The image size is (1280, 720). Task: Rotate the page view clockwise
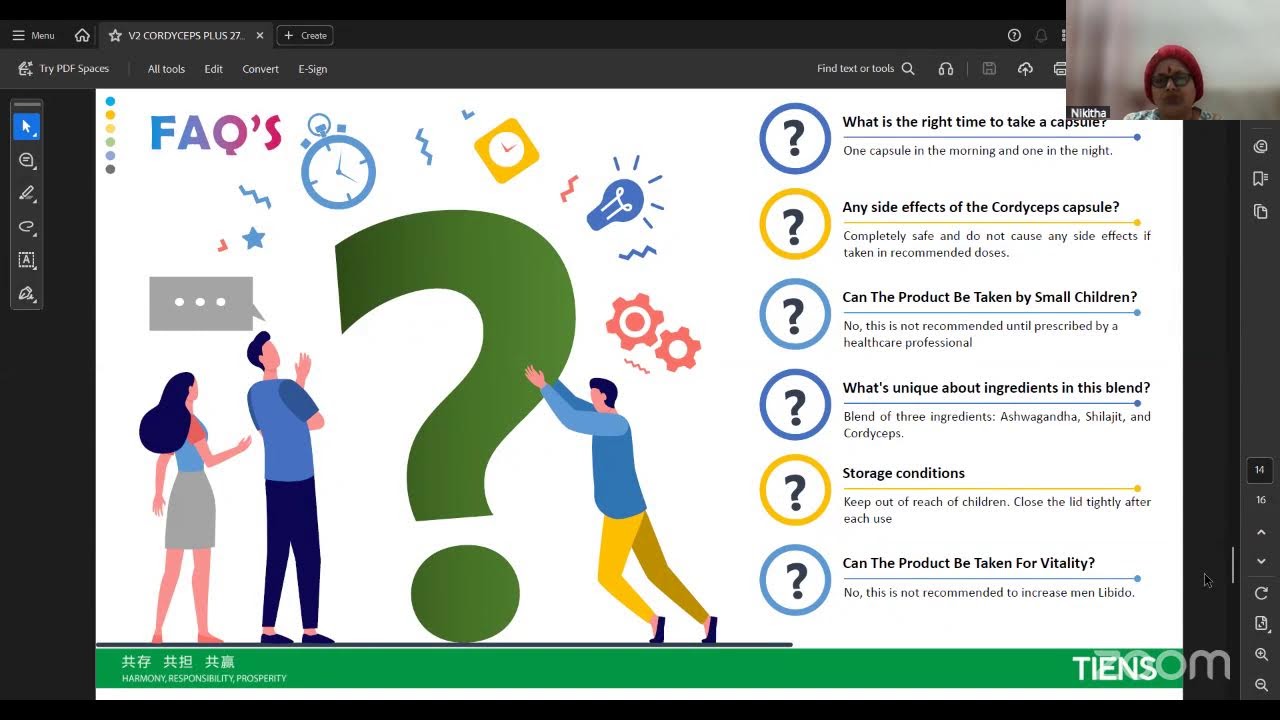point(1261,593)
